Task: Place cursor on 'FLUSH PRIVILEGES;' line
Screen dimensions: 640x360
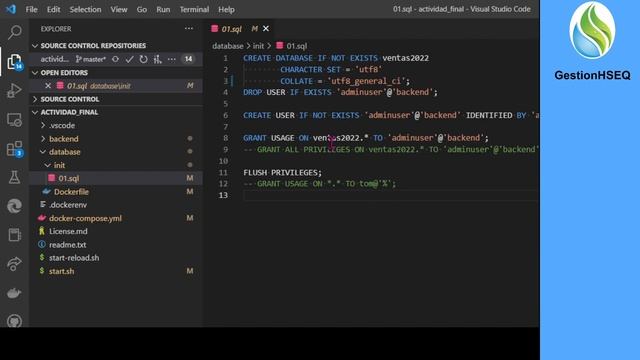Action: point(282,172)
